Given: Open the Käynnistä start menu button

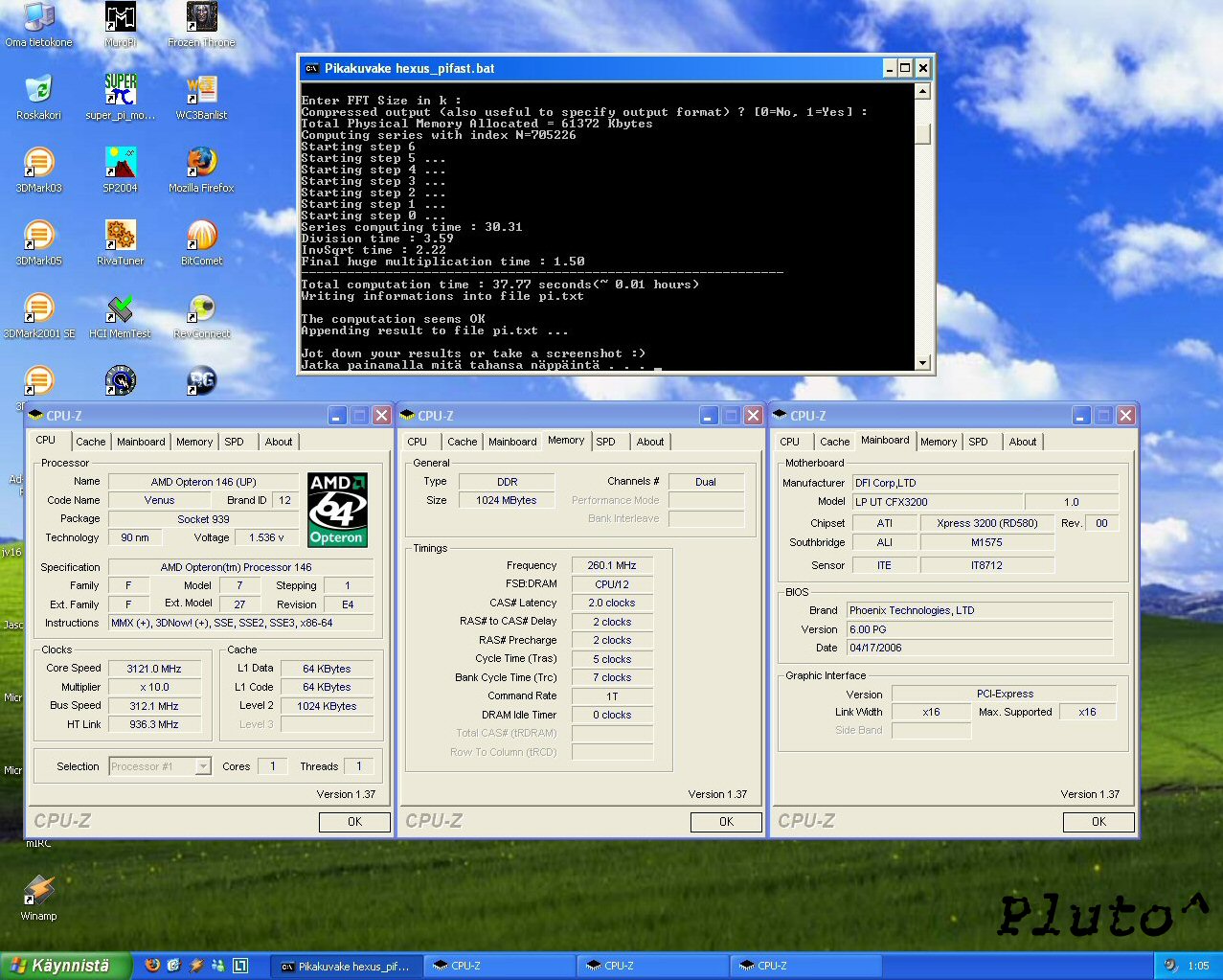Looking at the screenshot, I should point(66,966).
